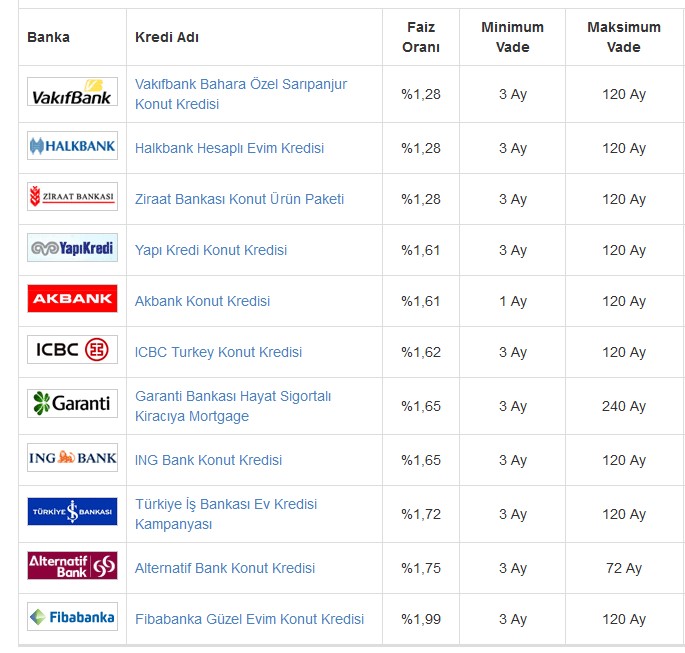Open Halkbank Hesaplı Evim Kredisi link
The width and height of the screenshot is (685, 653).
pyautogui.click(x=229, y=148)
